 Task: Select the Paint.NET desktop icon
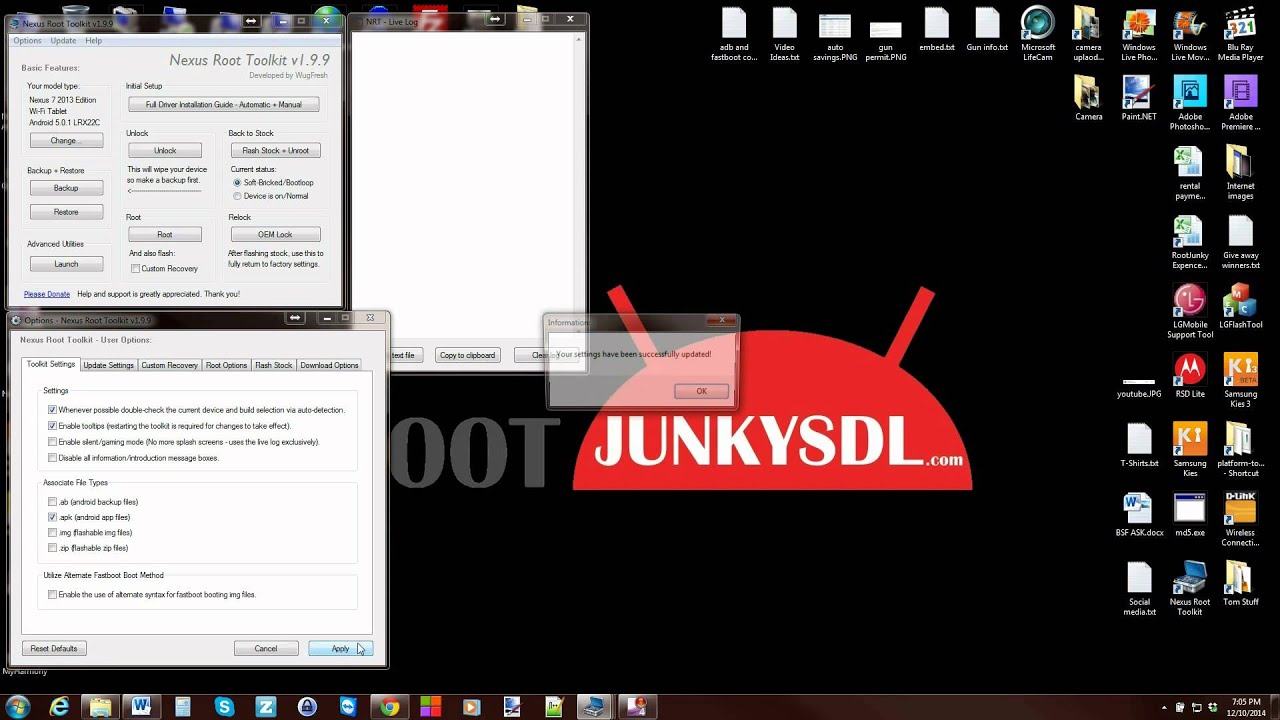[x=1138, y=98]
